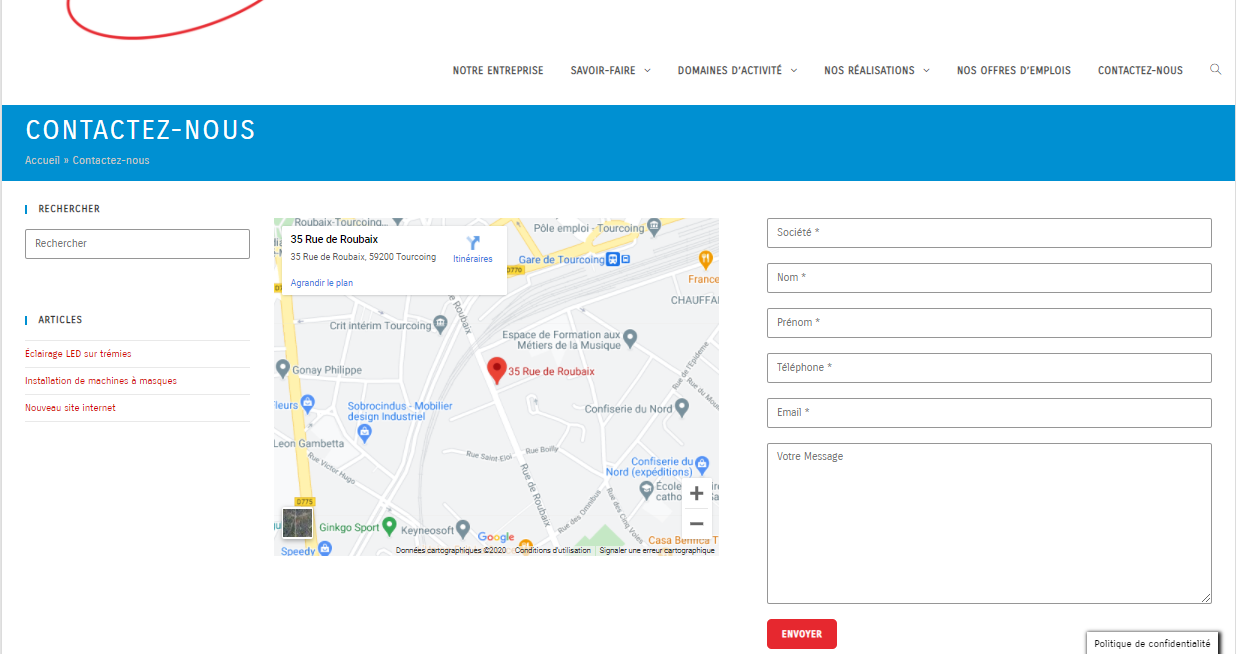Image resolution: width=1236 pixels, height=654 pixels.
Task: Focus the Rechercher sidebar search field
Action: point(137,244)
